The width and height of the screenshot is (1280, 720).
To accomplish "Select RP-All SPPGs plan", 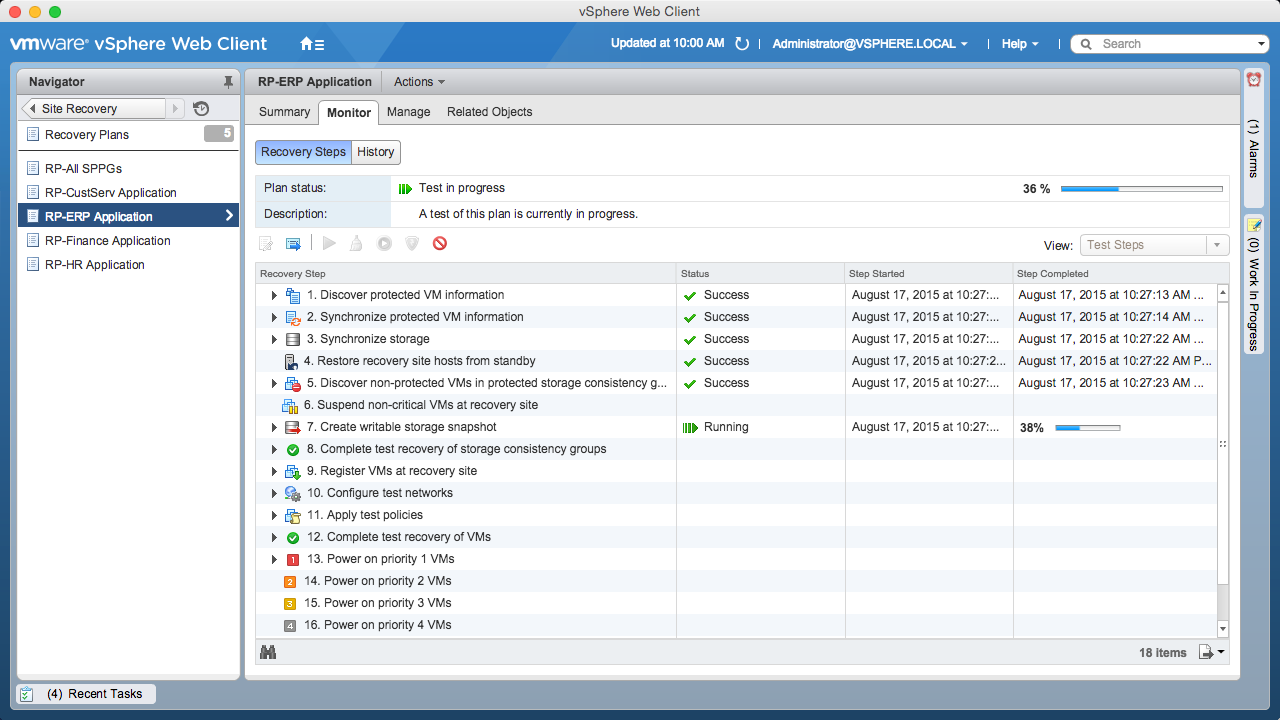I will coord(128,169).
